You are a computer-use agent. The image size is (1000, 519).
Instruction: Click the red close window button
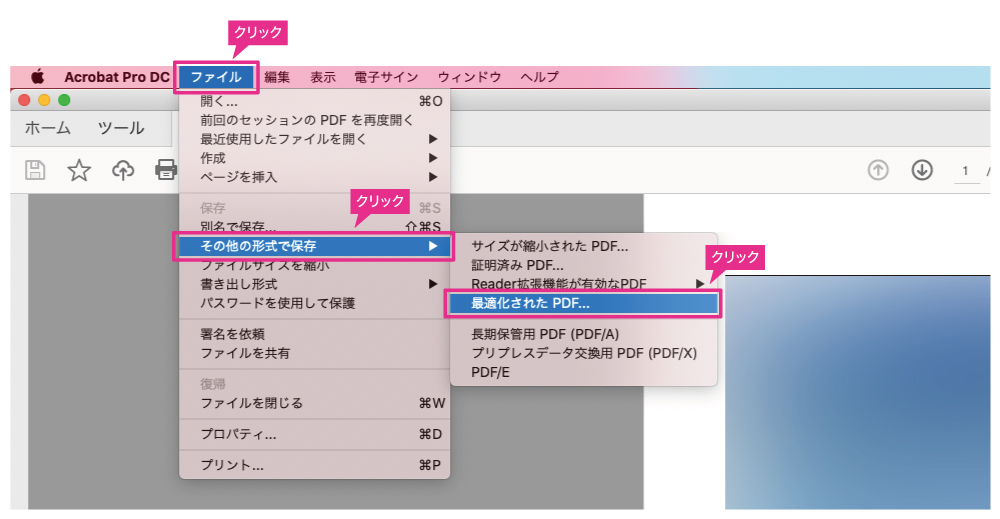(x=24, y=100)
